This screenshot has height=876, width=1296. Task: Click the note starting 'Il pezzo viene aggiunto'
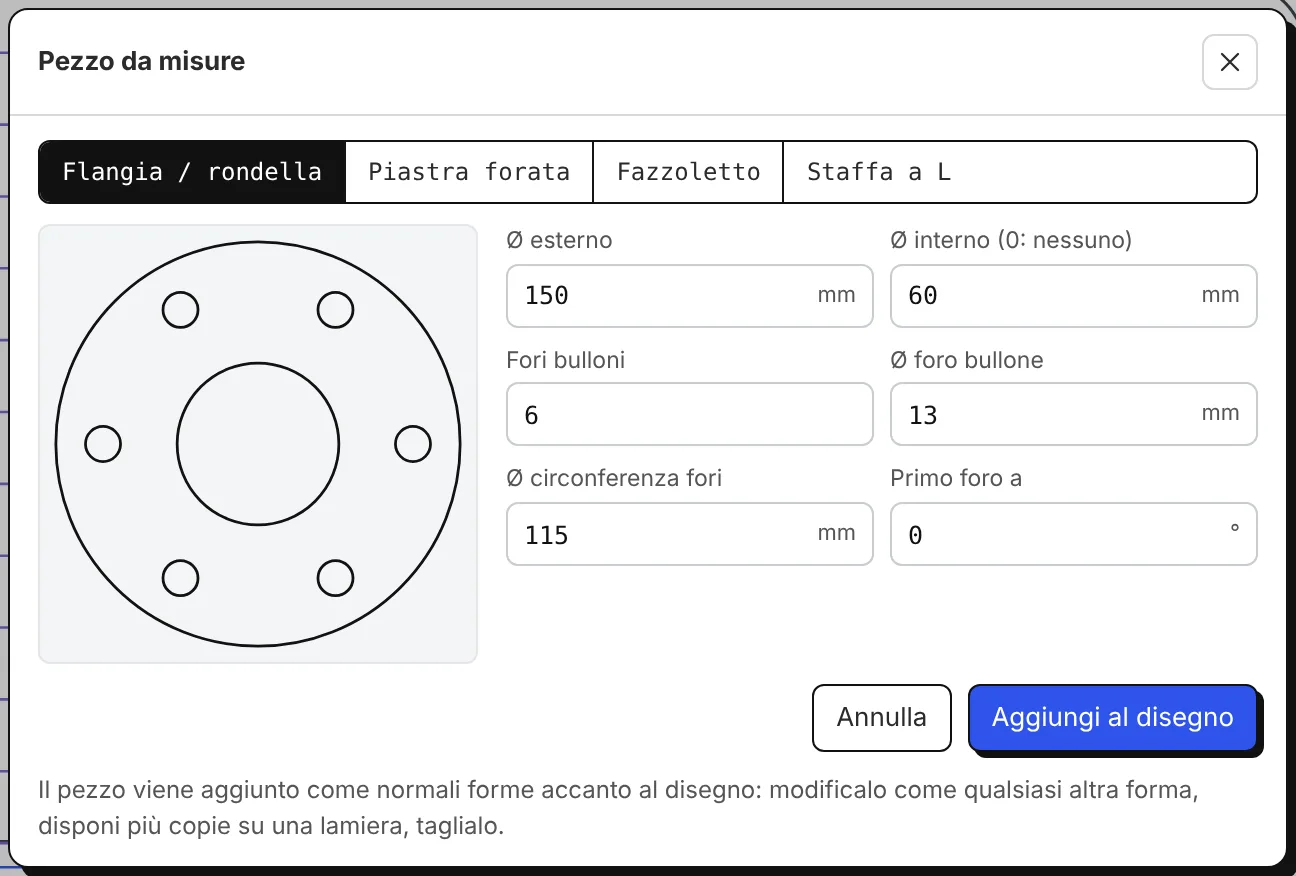(618, 809)
